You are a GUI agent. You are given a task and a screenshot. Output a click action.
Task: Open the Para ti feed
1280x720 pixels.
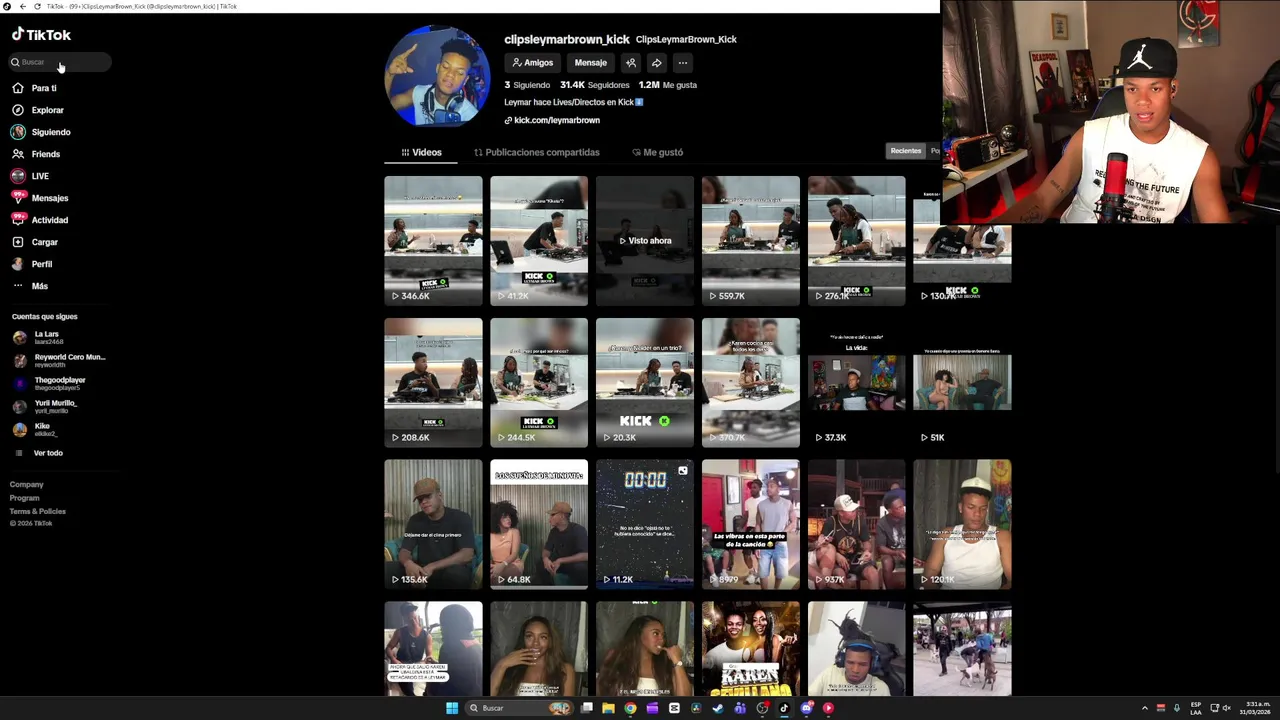pos(35,88)
